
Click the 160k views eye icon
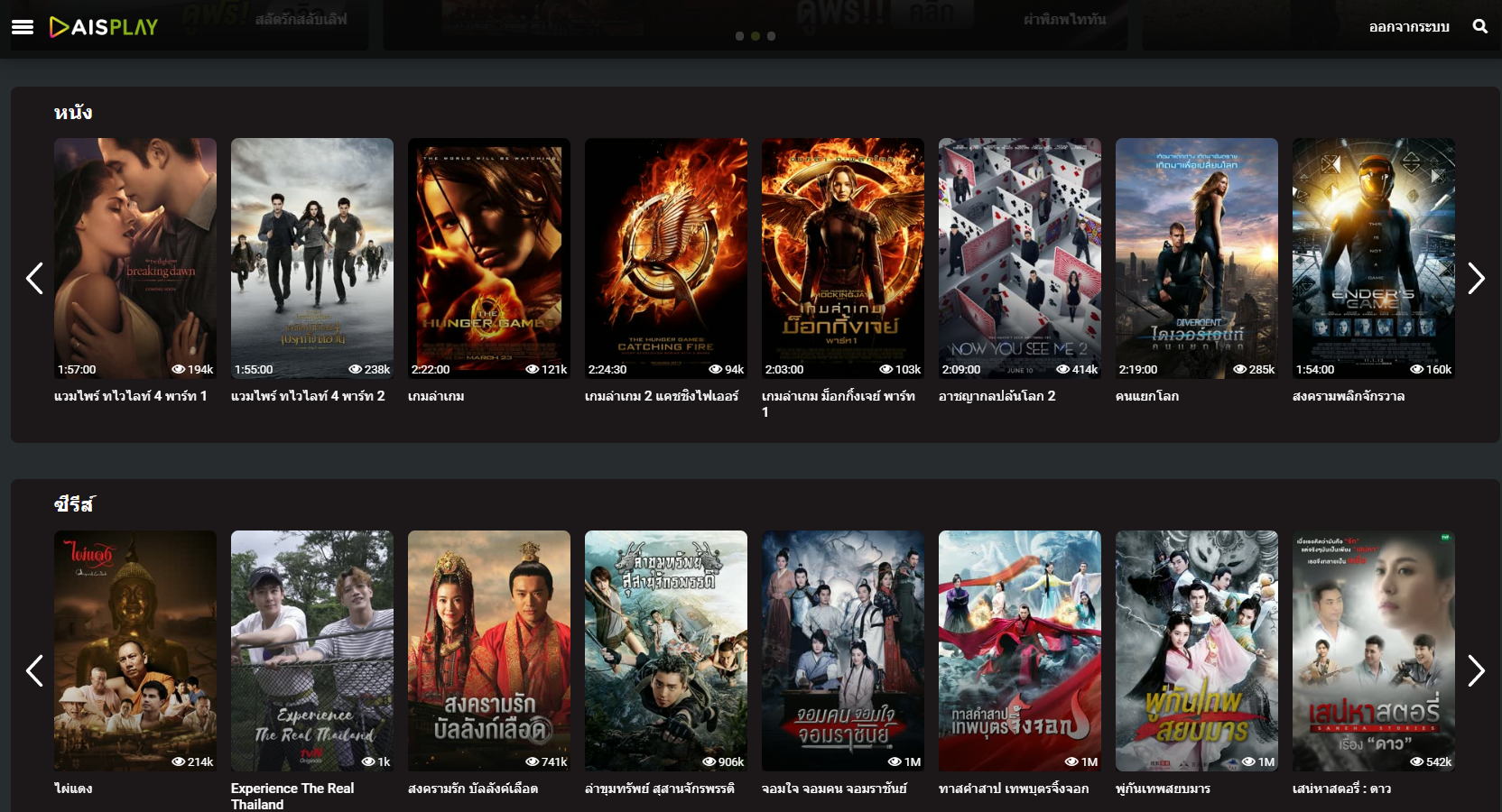1417,370
